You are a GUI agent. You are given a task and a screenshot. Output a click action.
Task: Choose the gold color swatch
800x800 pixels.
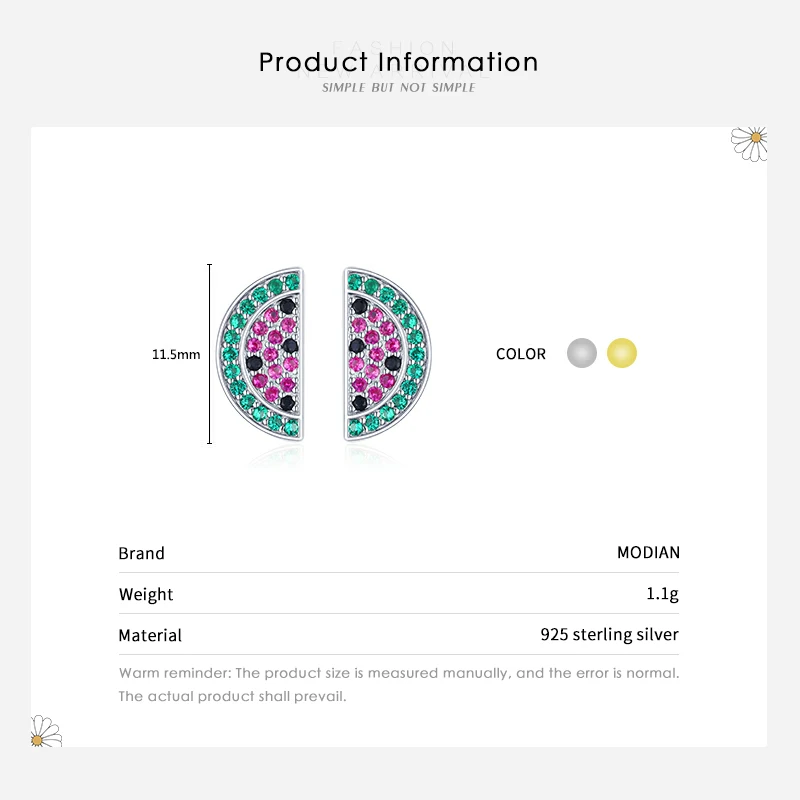(622, 353)
